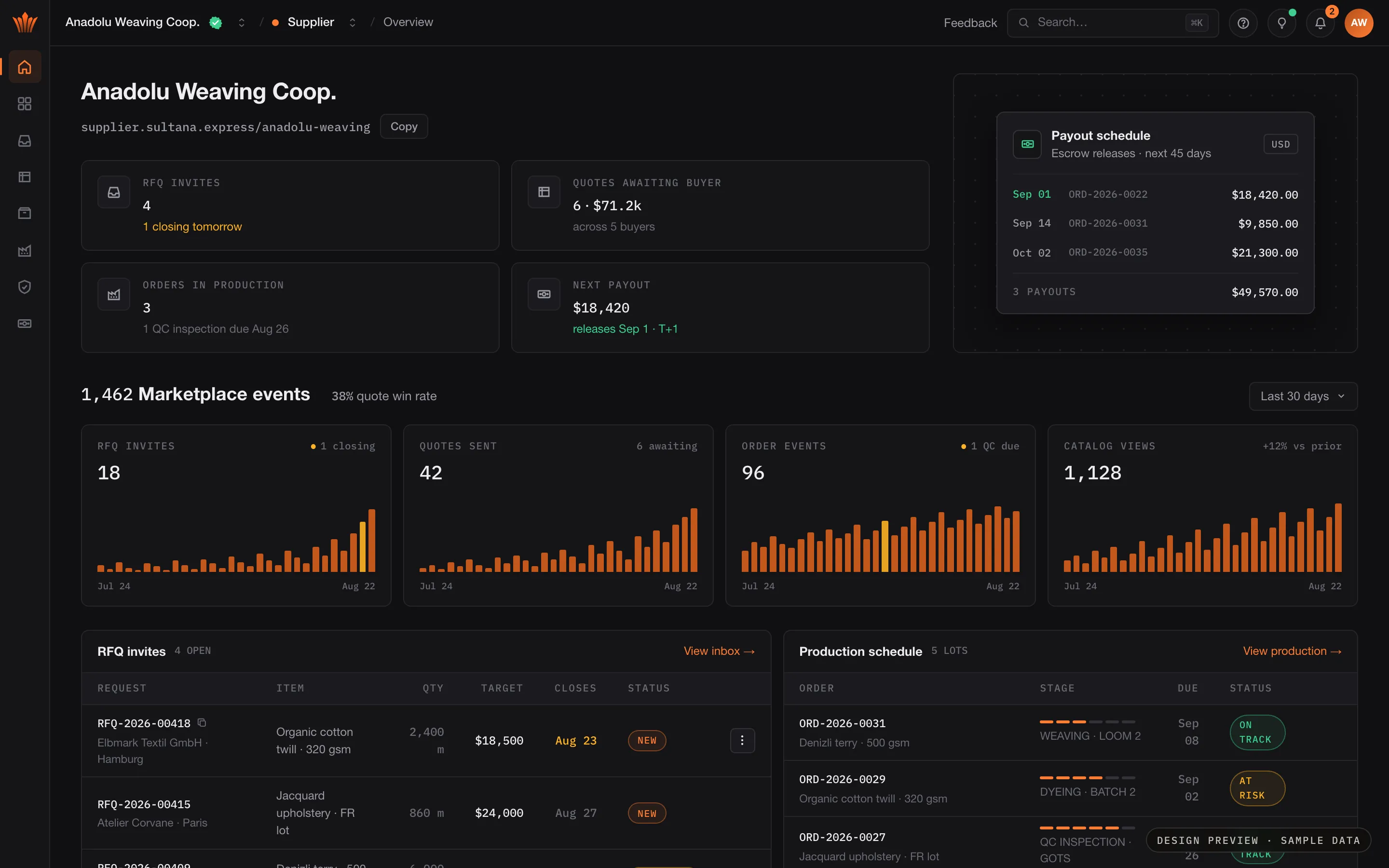
Task: Open the payouts cash icon in the sidebar
Action: [x=25, y=324]
